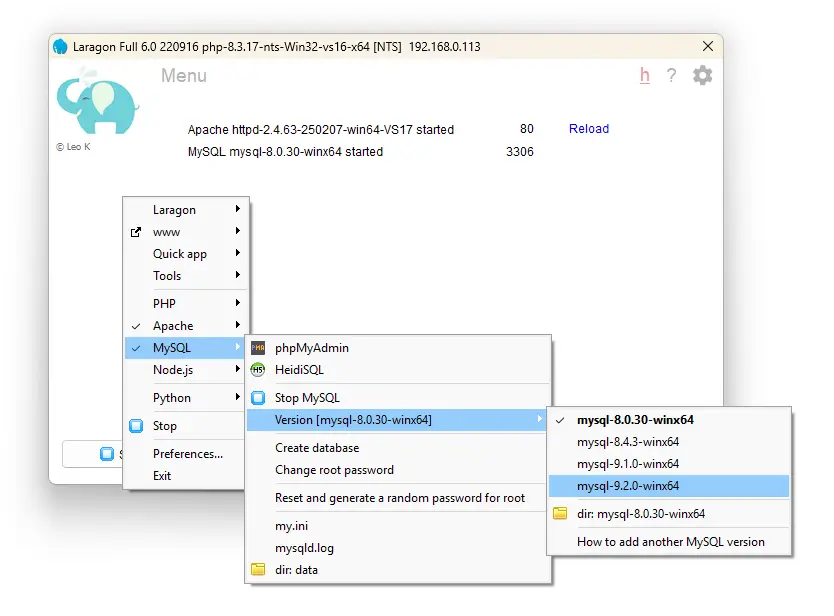Expand the Node.js submenu
Image resolution: width=834 pixels, height=616 pixels.
pos(185,370)
